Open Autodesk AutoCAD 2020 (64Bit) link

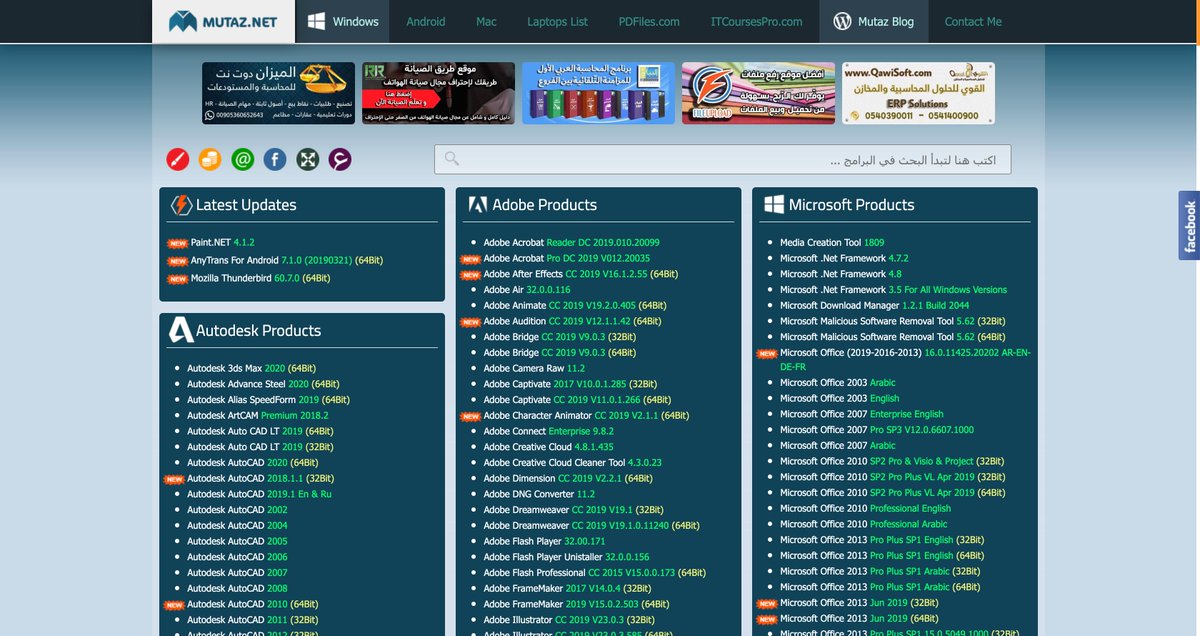tap(252, 462)
